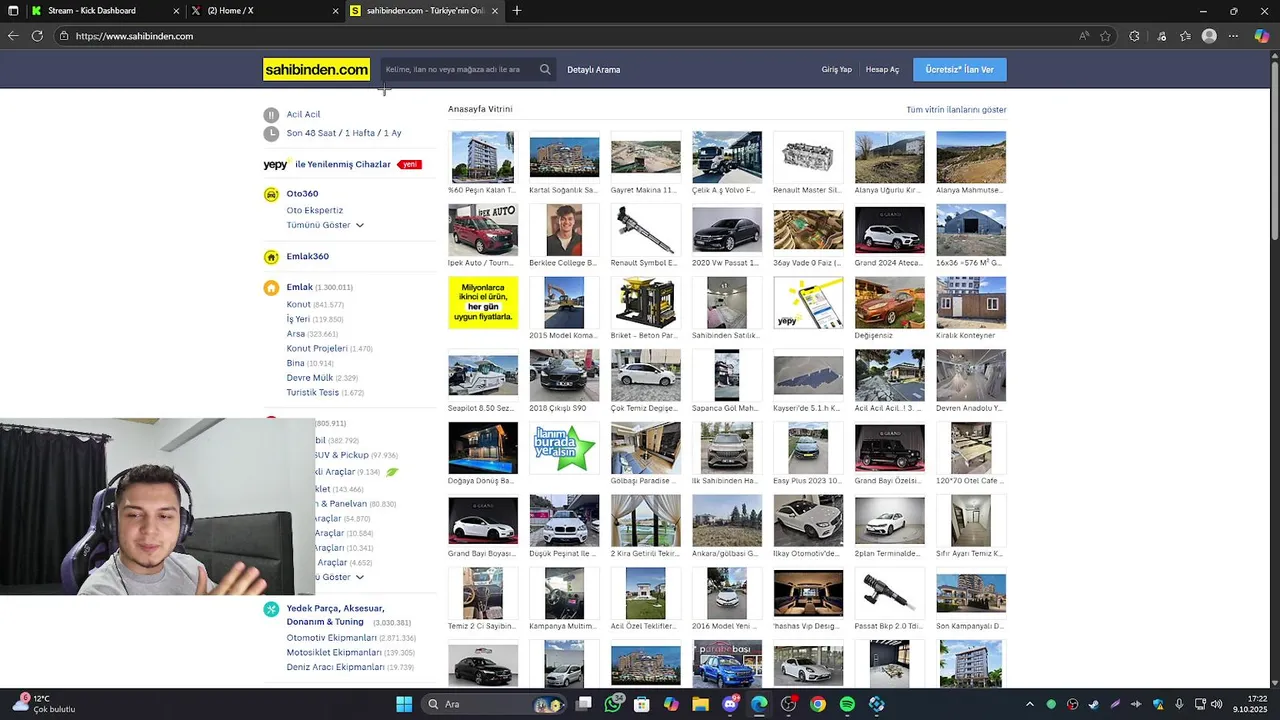
Task: Click browser back arrow
Action: [13, 36]
